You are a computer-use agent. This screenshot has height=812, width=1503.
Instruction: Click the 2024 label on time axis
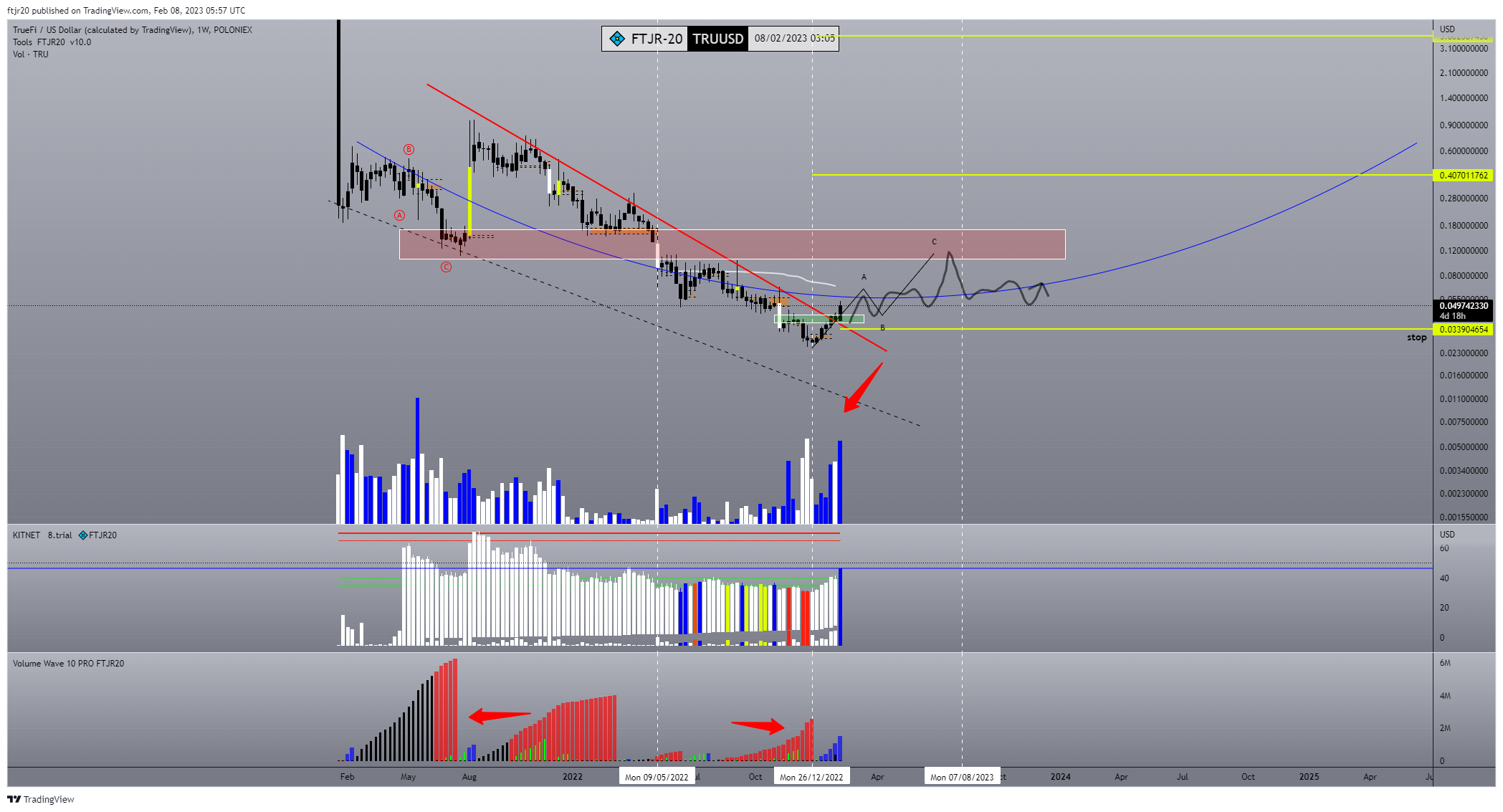(1061, 777)
